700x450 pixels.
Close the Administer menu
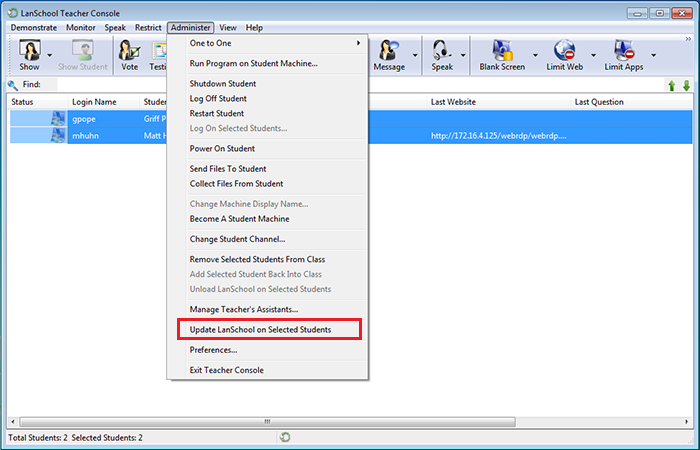(191, 28)
